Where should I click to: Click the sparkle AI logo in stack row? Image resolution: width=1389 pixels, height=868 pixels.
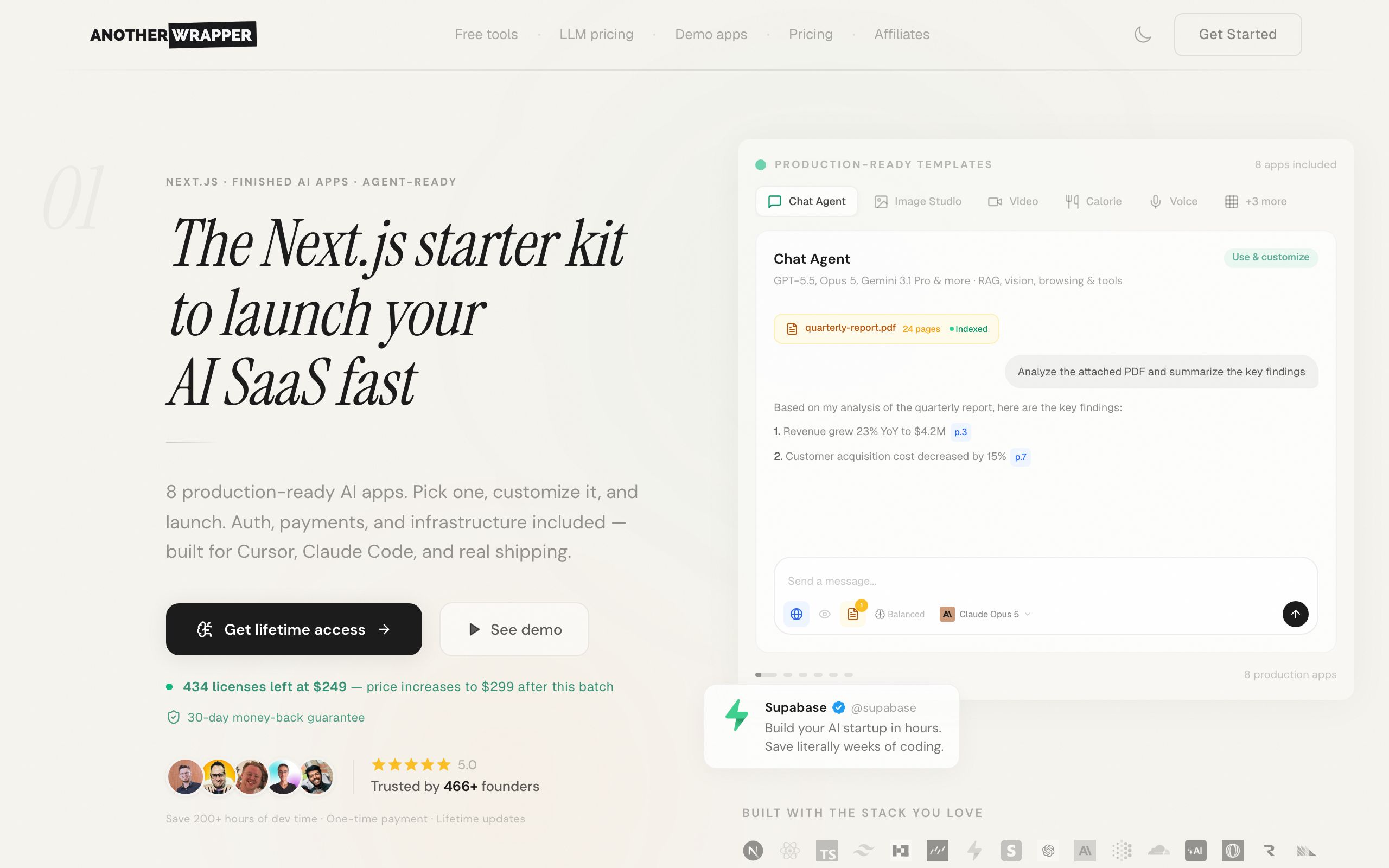click(x=1196, y=850)
